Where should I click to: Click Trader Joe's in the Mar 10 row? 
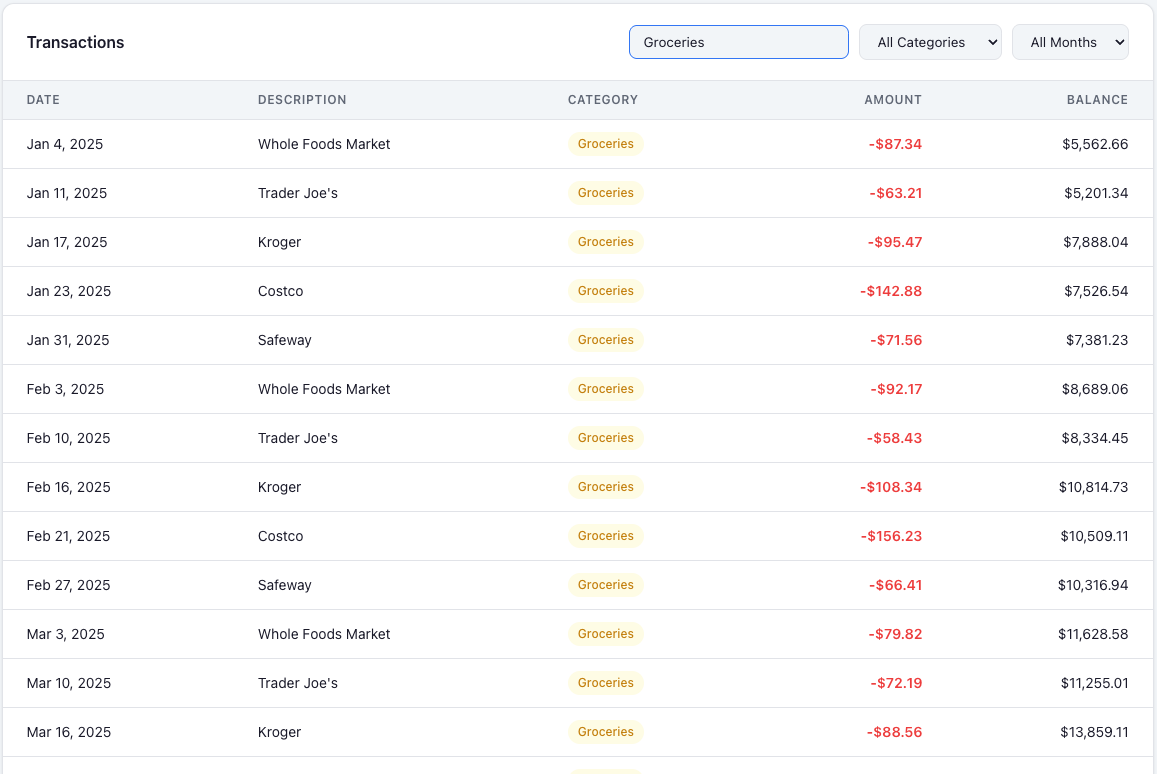click(x=298, y=683)
